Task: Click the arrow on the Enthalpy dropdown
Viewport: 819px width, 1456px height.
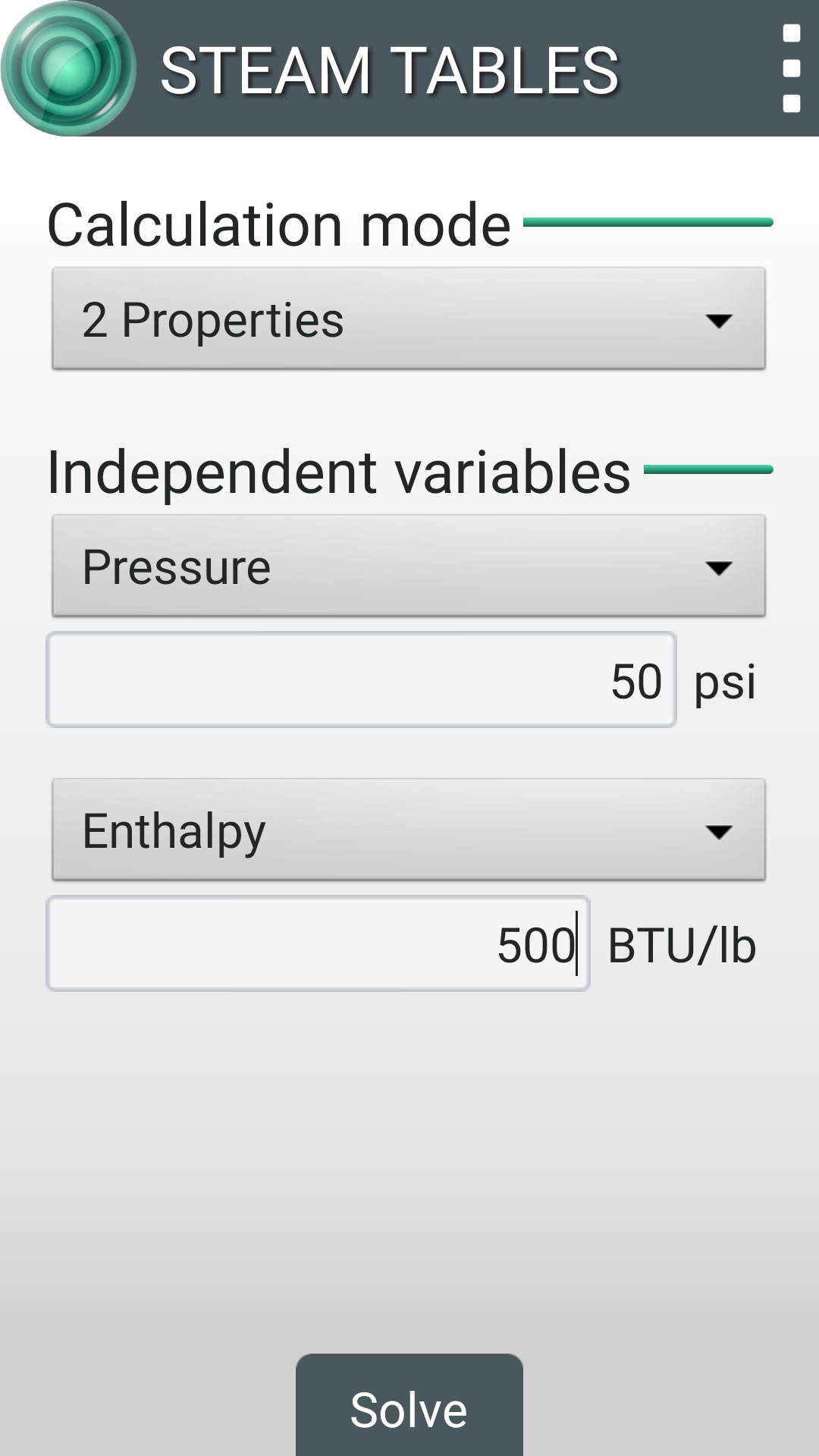Action: [x=718, y=832]
